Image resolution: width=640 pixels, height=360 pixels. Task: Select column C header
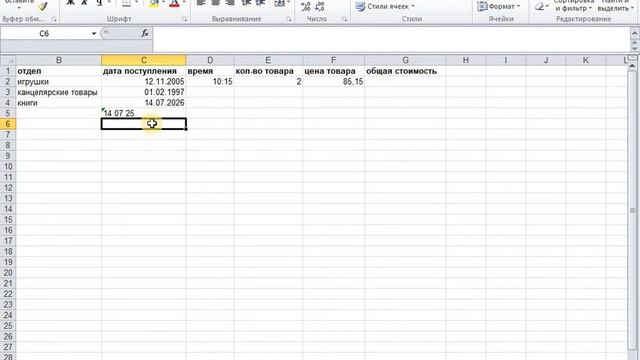(x=144, y=60)
